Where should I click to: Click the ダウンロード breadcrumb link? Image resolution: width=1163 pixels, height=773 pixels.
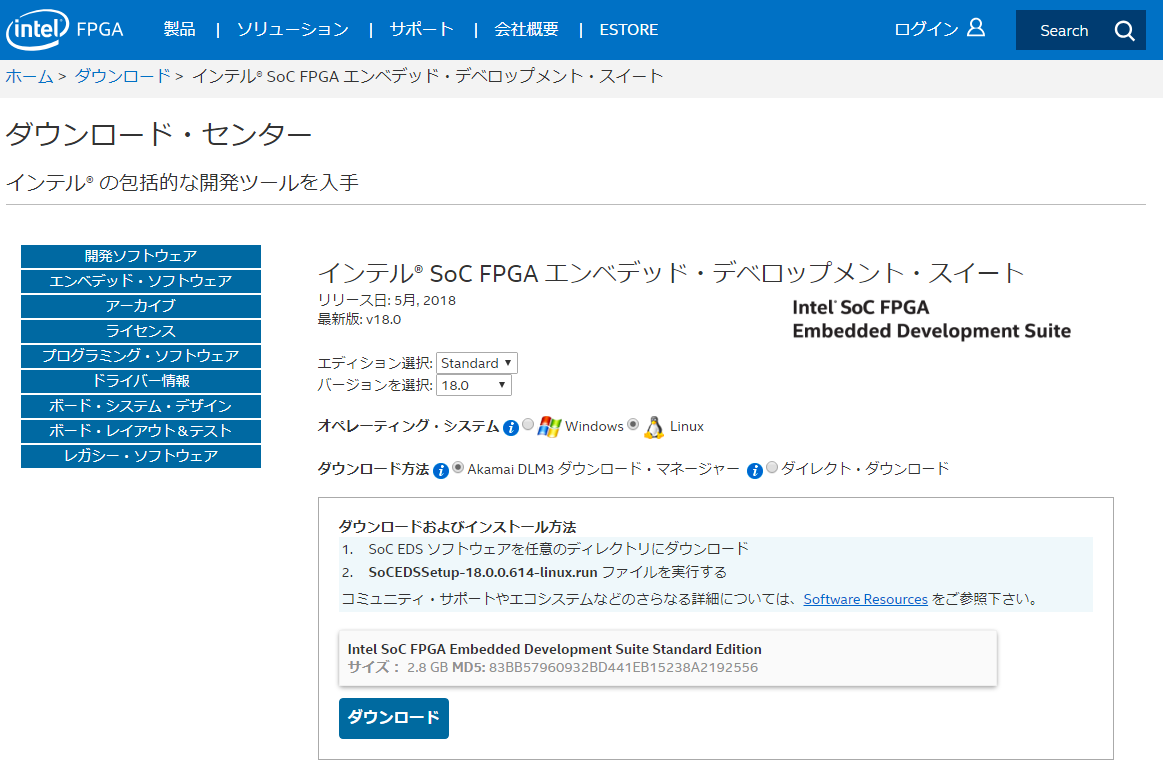[122, 76]
